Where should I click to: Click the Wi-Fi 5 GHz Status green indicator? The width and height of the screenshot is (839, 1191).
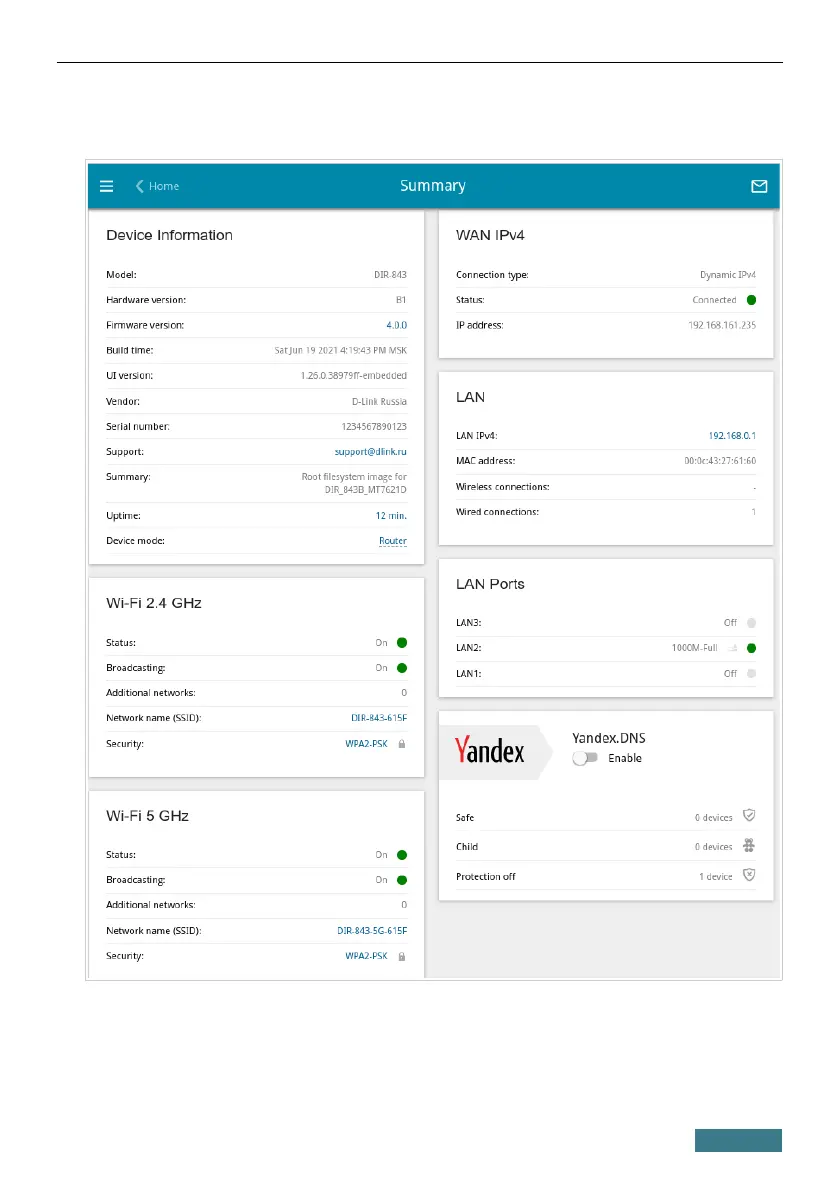pos(402,855)
